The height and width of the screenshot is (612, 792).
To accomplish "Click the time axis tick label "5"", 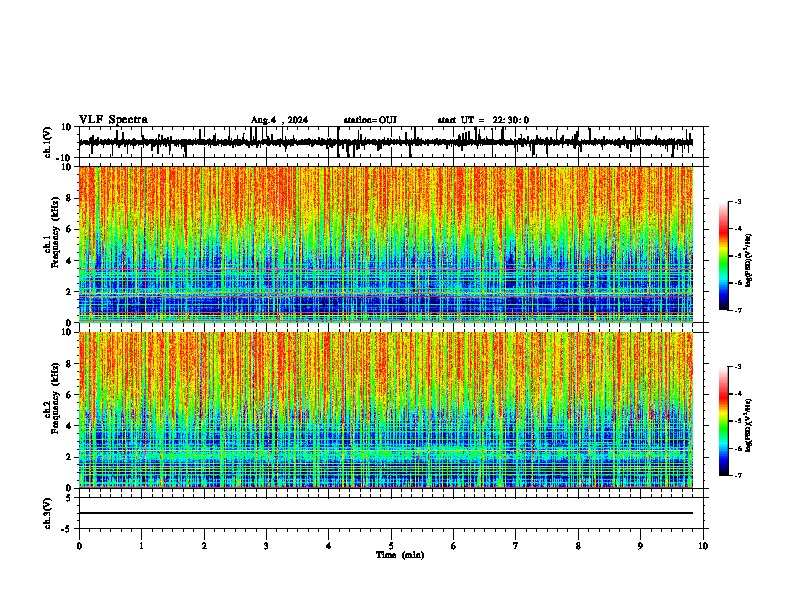I will (391, 546).
